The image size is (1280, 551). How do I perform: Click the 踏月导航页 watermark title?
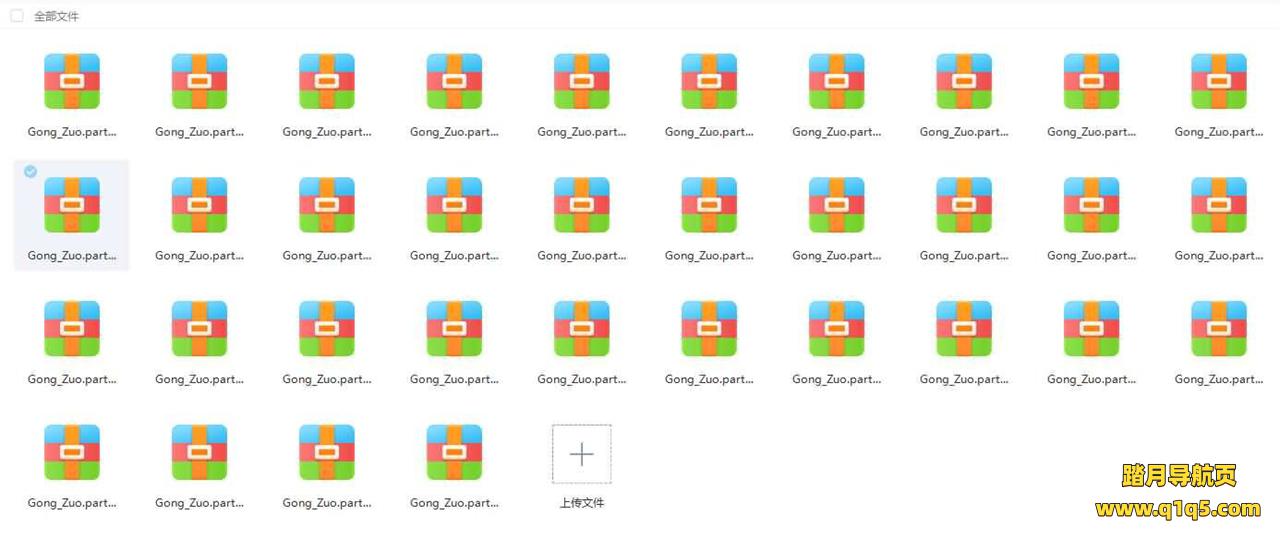1178,476
